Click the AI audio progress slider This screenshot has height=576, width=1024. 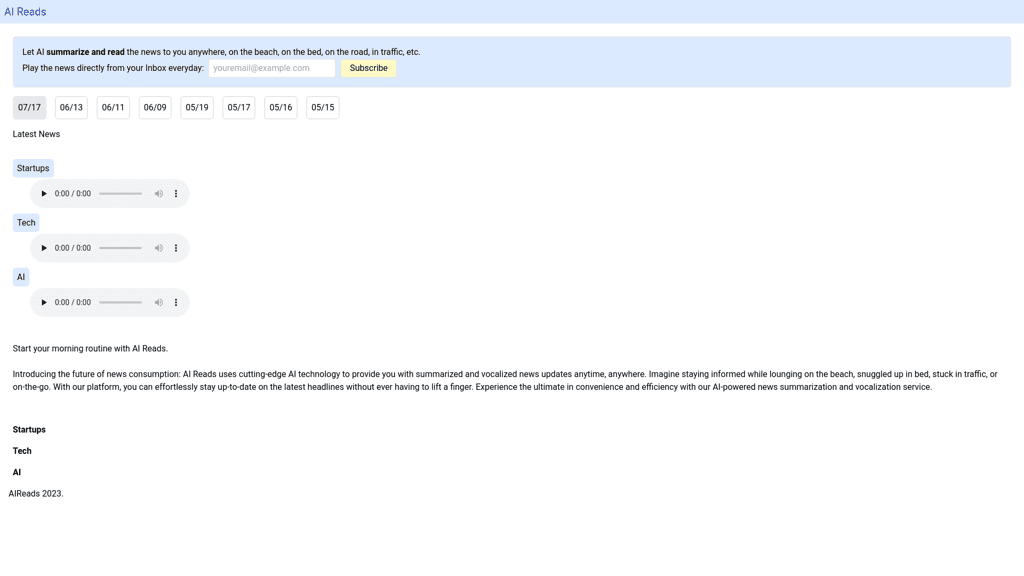(120, 303)
